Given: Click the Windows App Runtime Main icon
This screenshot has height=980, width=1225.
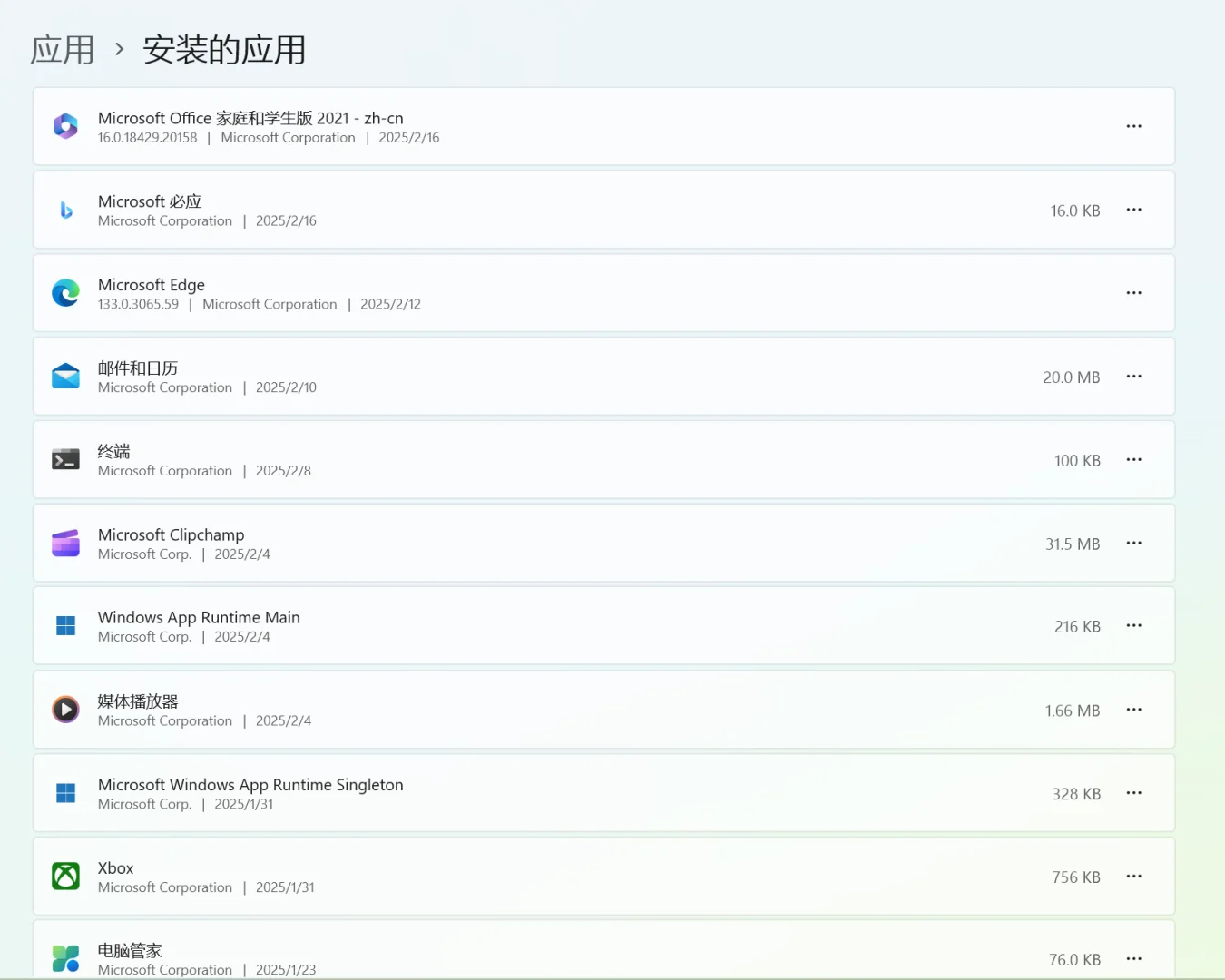Looking at the screenshot, I should 65,625.
